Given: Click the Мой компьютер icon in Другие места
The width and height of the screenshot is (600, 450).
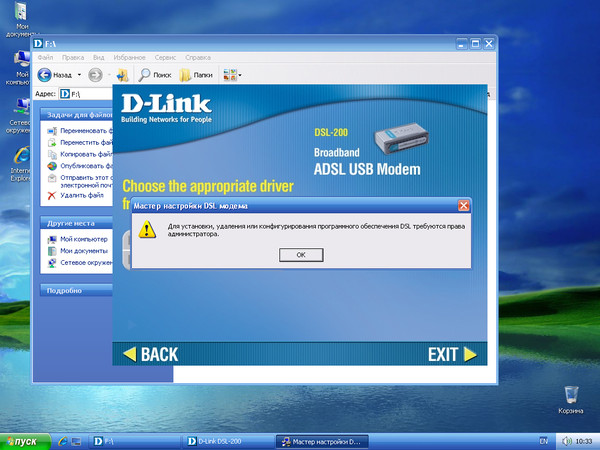Looking at the screenshot, I should point(52,240).
